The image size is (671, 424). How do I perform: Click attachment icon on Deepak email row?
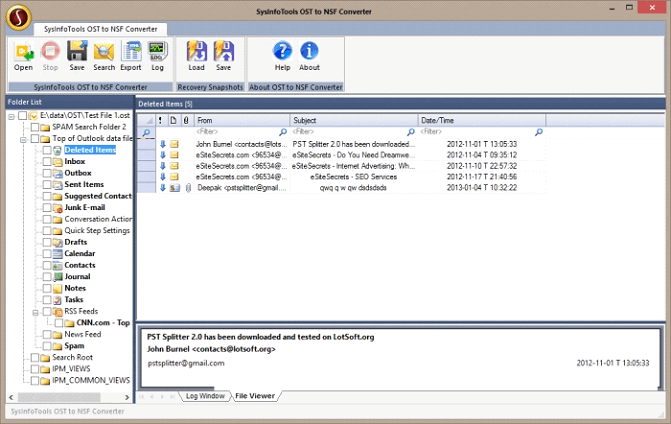tap(188, 188)
